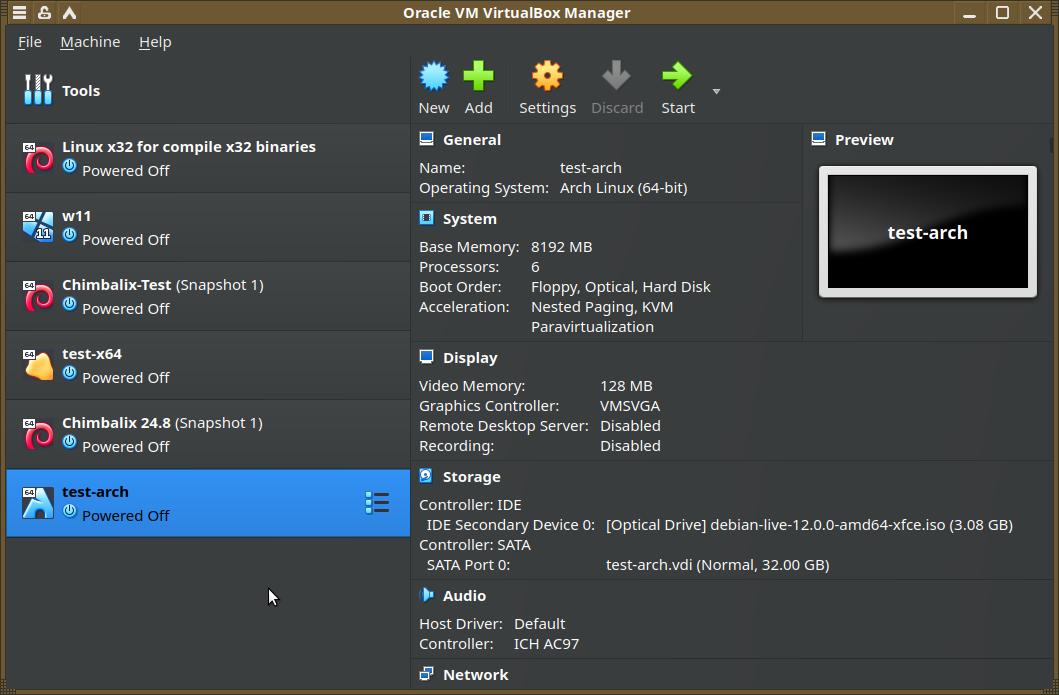Open the Start button dropdown arrow
The width and height of the screenshot is (1059, 695).
coord(716,91)
